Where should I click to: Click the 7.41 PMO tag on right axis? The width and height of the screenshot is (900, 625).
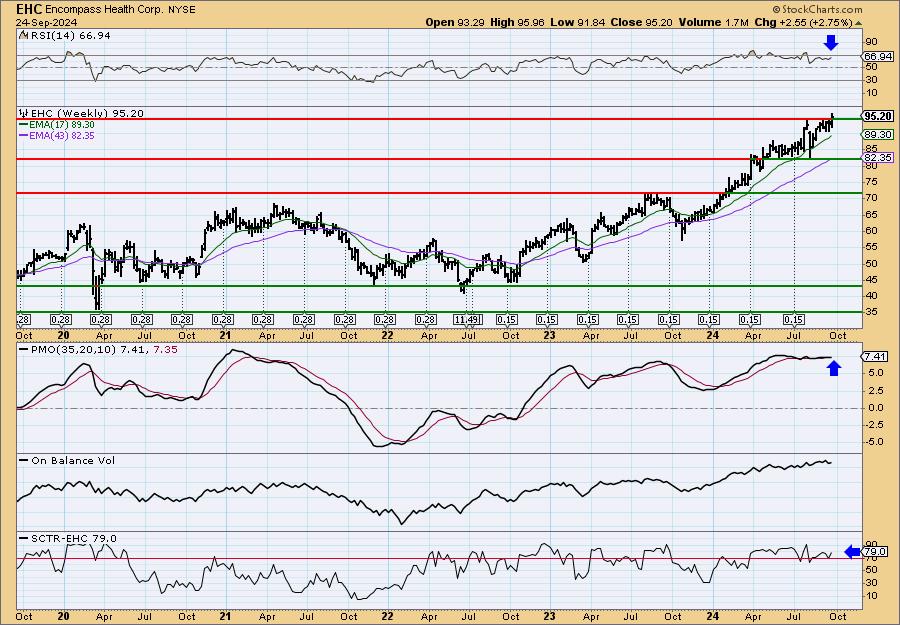[876, 357]
